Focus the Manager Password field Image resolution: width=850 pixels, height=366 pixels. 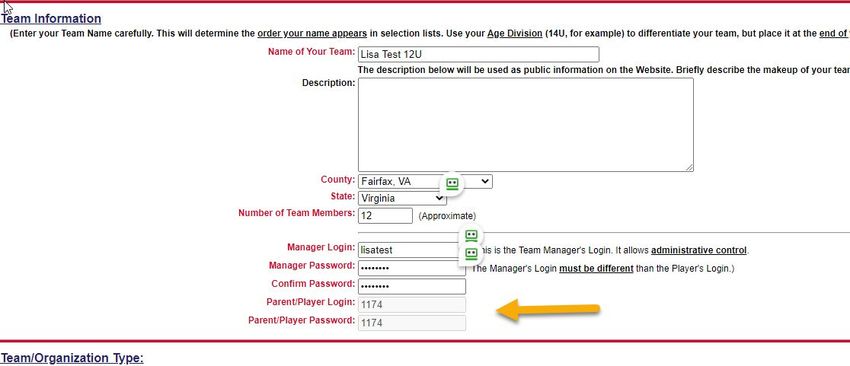pos(411,268)
